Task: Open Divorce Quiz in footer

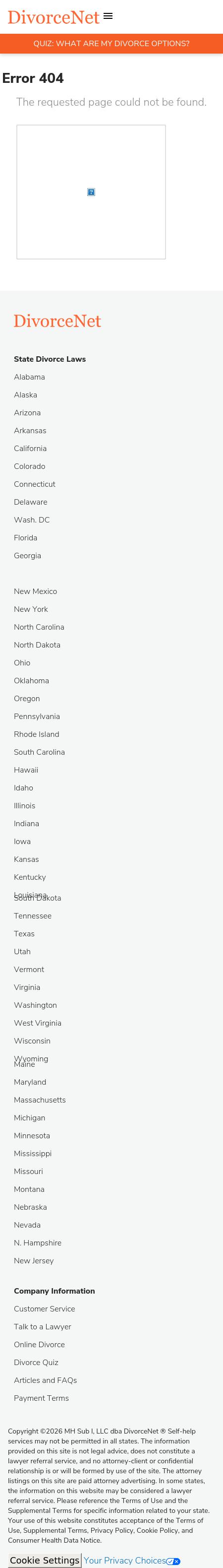Action: (37, 1362)
